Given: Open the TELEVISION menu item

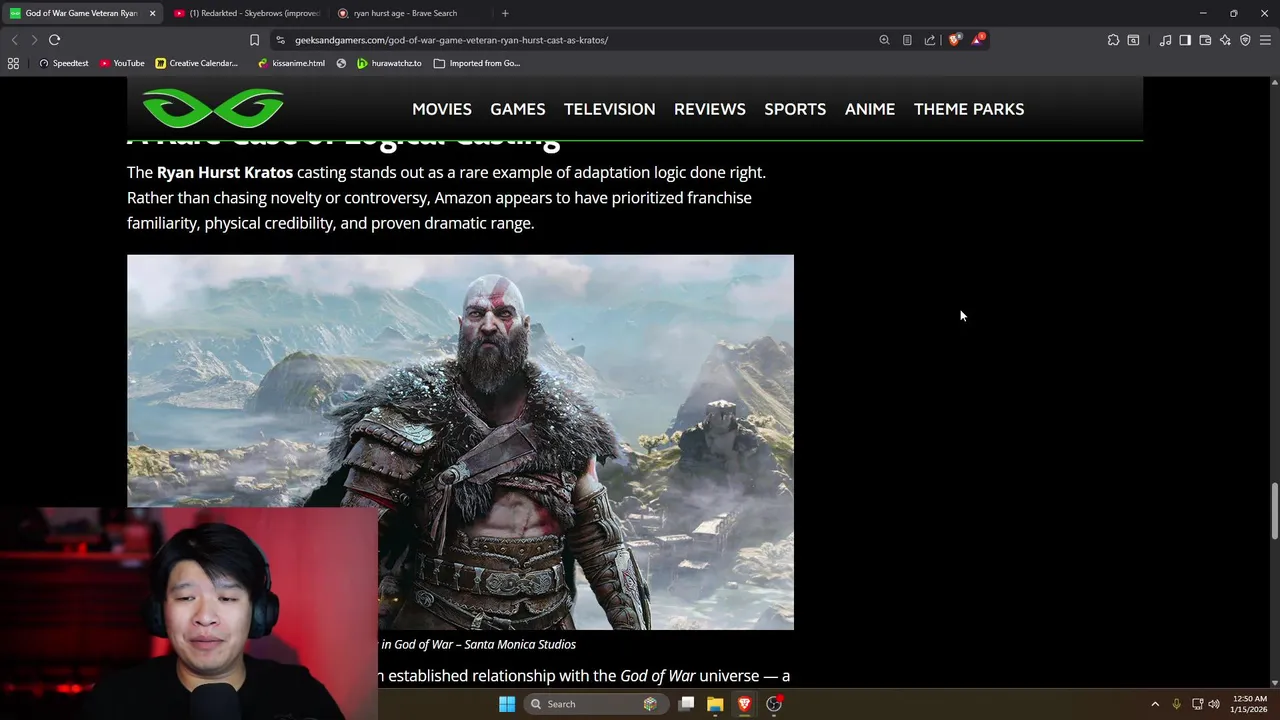Looking at the screenshot, I should tap(610, 109).
